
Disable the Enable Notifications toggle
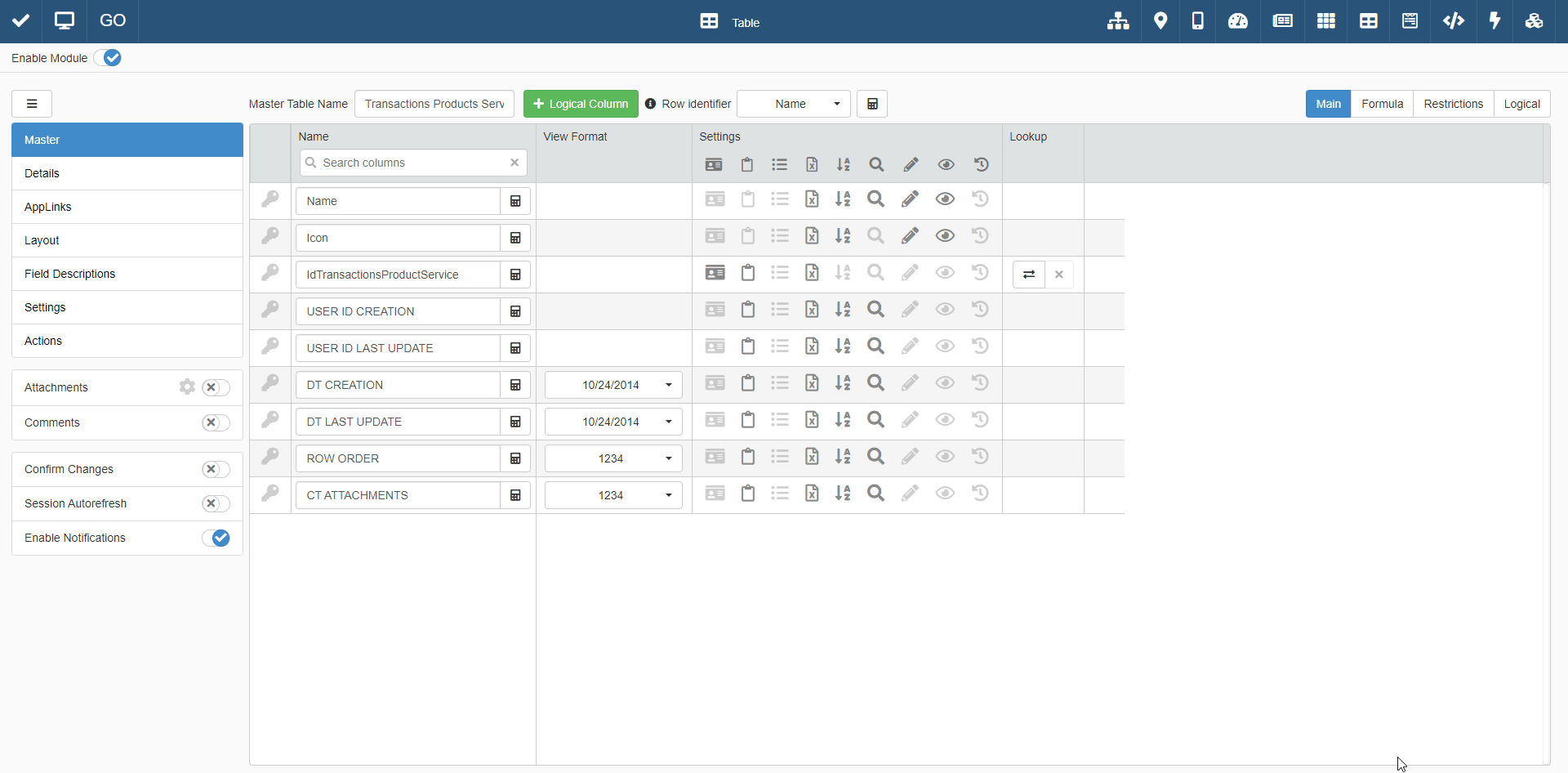216,538
